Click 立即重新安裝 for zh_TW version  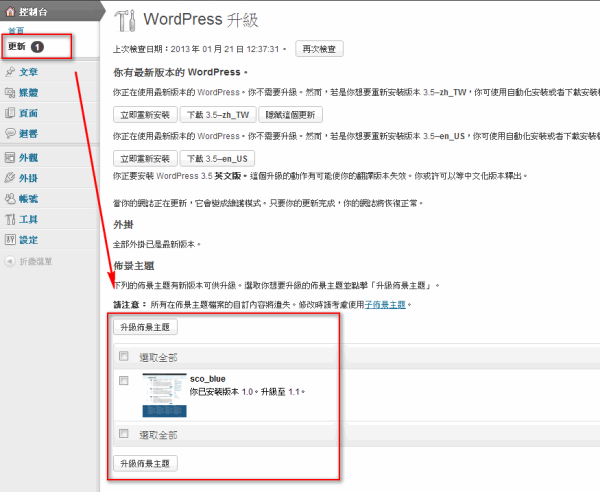[145, 114]
